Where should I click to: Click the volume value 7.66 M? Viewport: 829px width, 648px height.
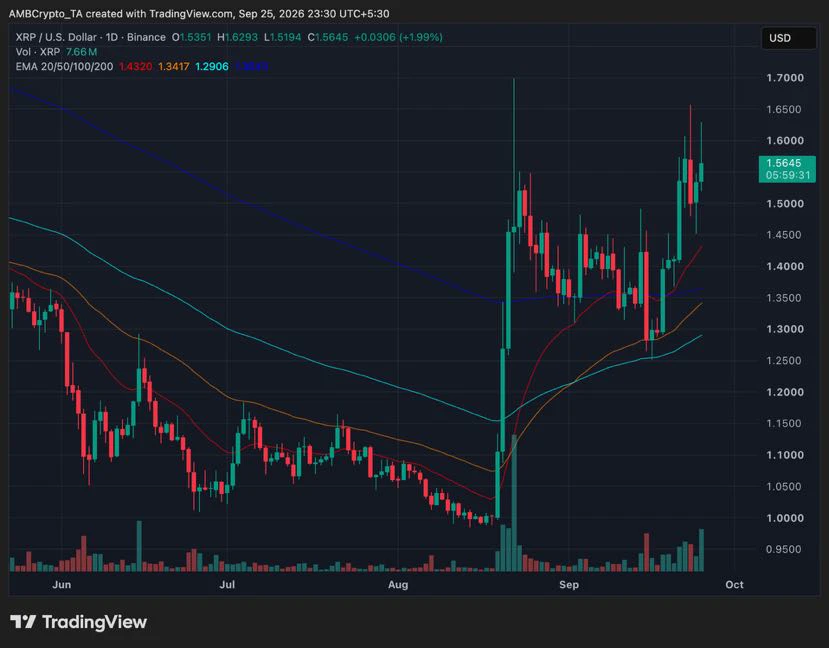coord(81,52)
